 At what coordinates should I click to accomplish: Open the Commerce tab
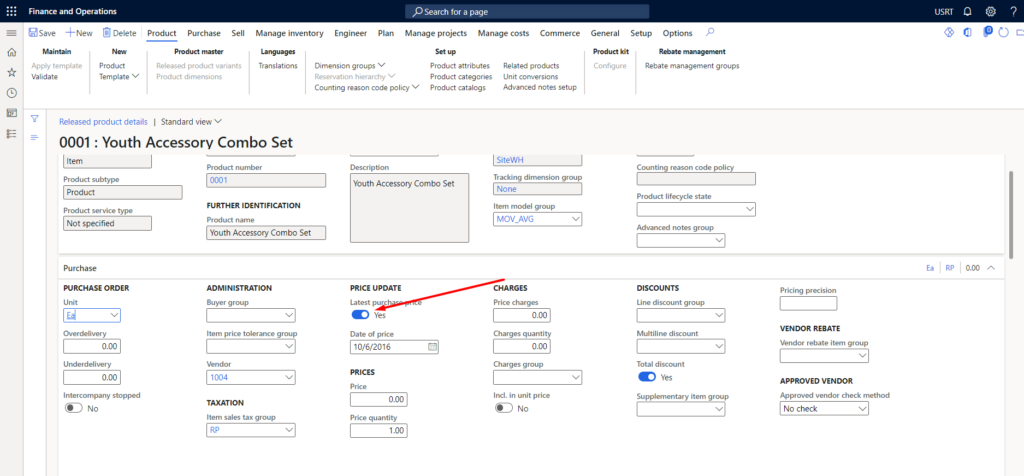click(x=560, y=33)
